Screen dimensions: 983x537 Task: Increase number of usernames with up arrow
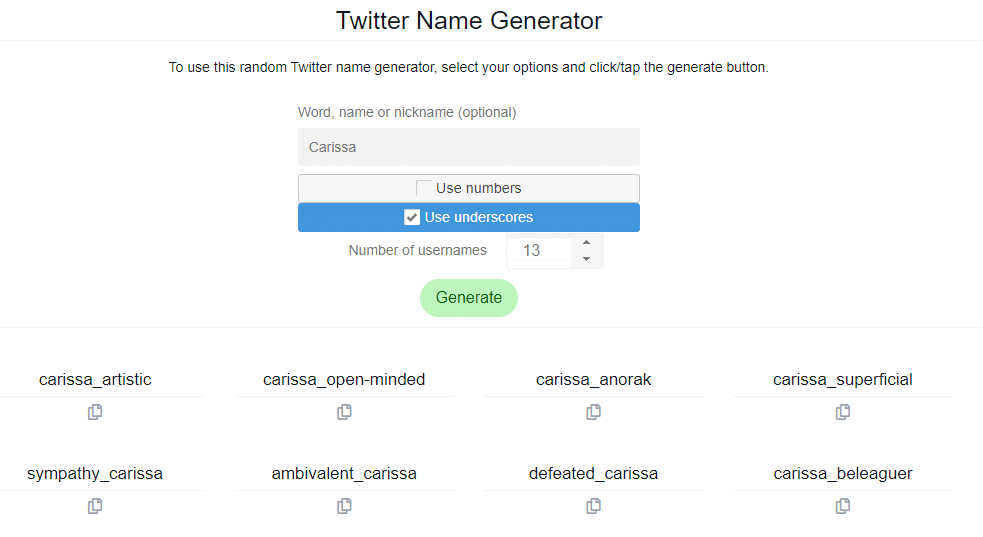tap(586, 242)
